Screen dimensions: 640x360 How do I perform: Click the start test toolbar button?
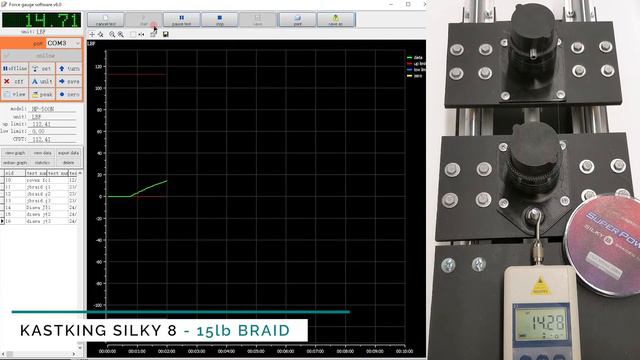point(144,20)
